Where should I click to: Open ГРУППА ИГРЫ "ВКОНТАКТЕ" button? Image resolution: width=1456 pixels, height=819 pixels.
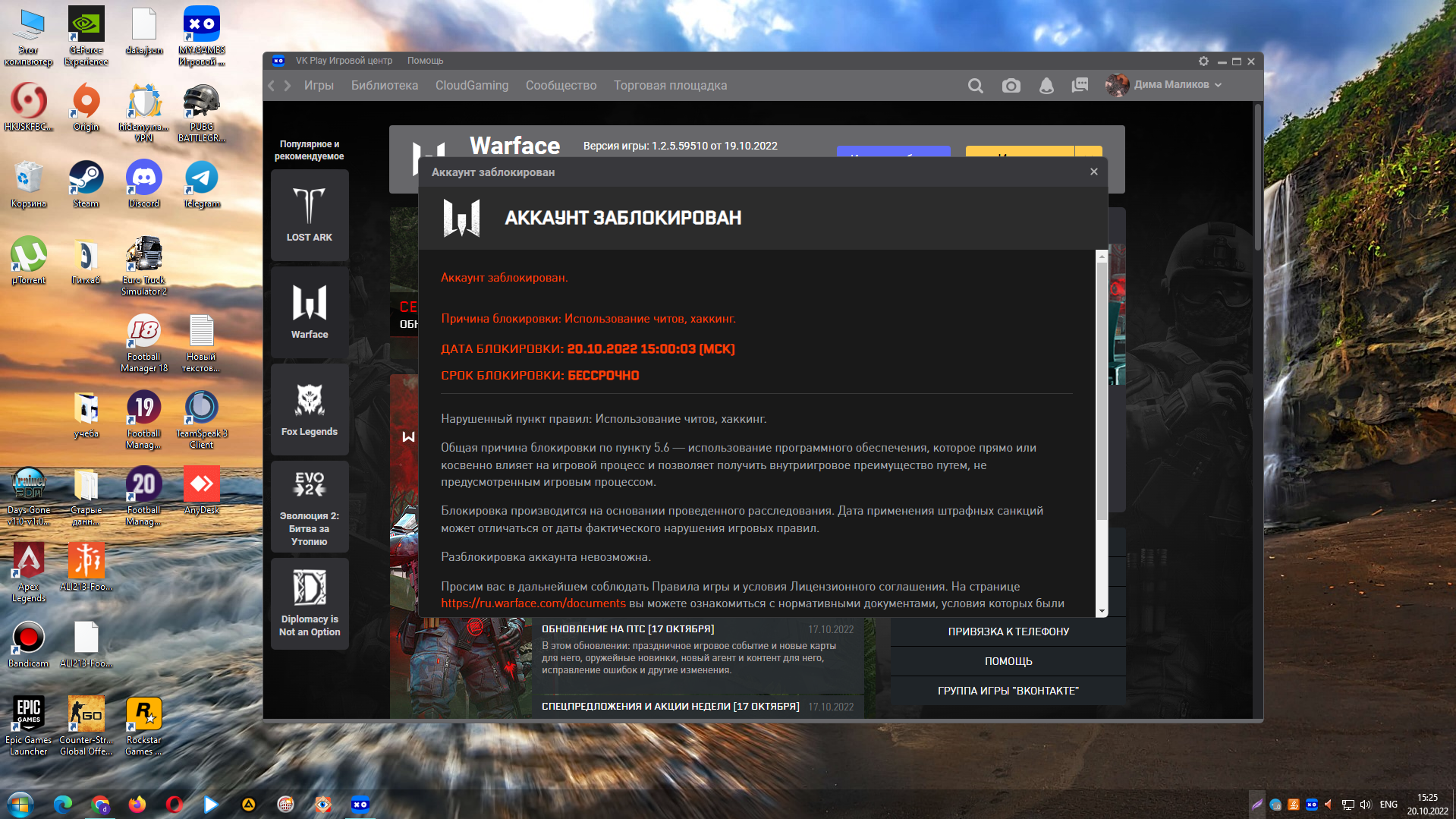click(x=1008, y=691)
